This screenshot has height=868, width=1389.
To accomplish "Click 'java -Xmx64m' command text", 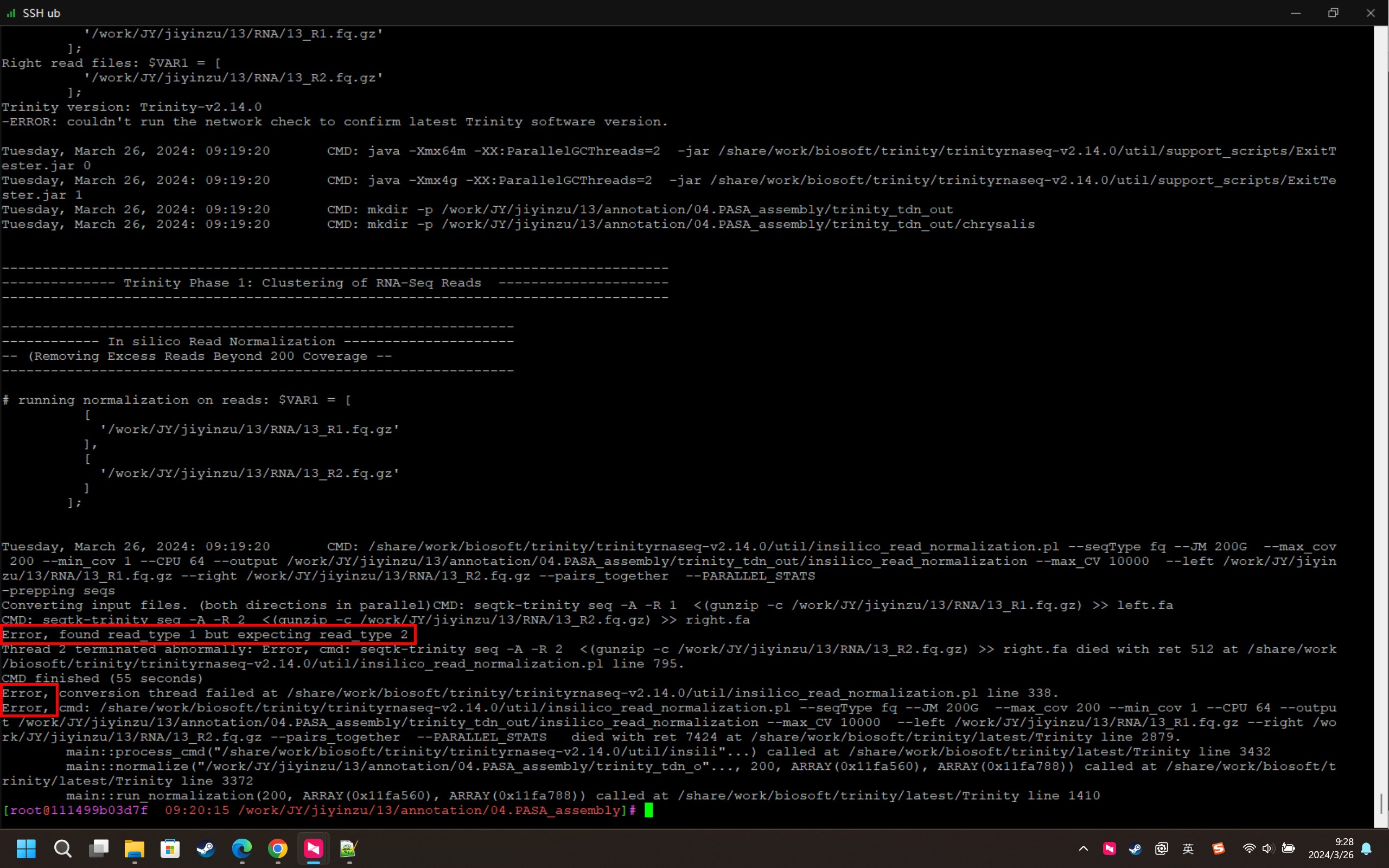I will (x=416, y=151).
